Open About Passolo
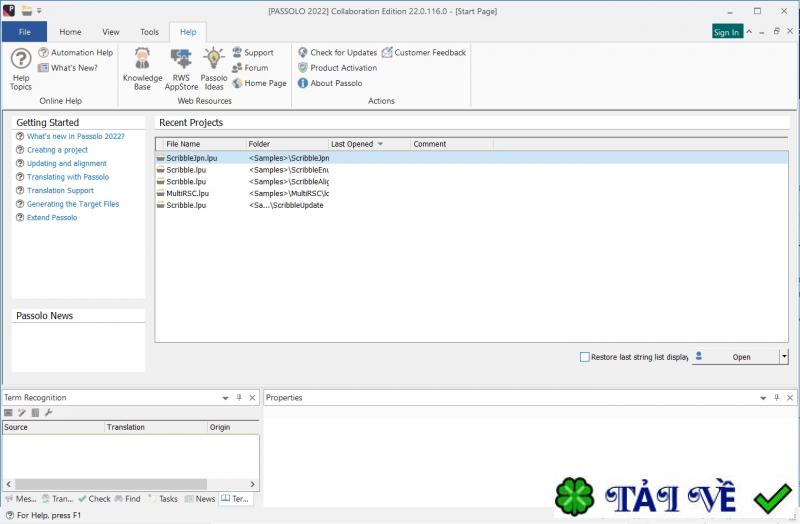 point(331,83)
